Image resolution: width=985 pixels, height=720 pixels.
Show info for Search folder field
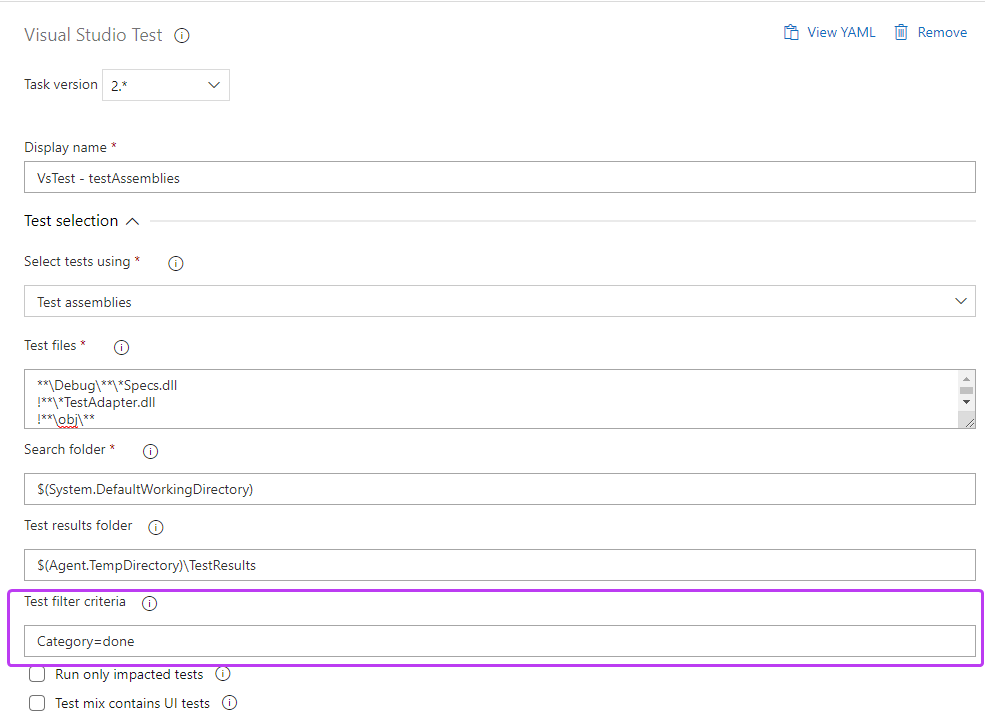click(x=150, y=451)
